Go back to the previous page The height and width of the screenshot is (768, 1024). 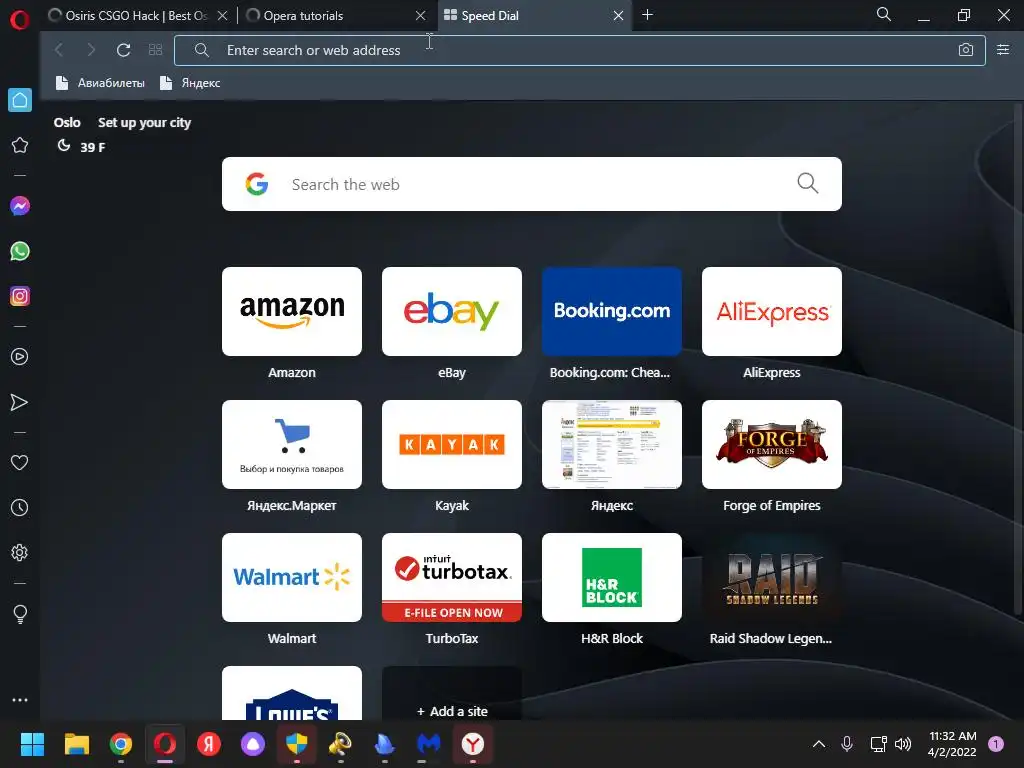pos(59,50)
